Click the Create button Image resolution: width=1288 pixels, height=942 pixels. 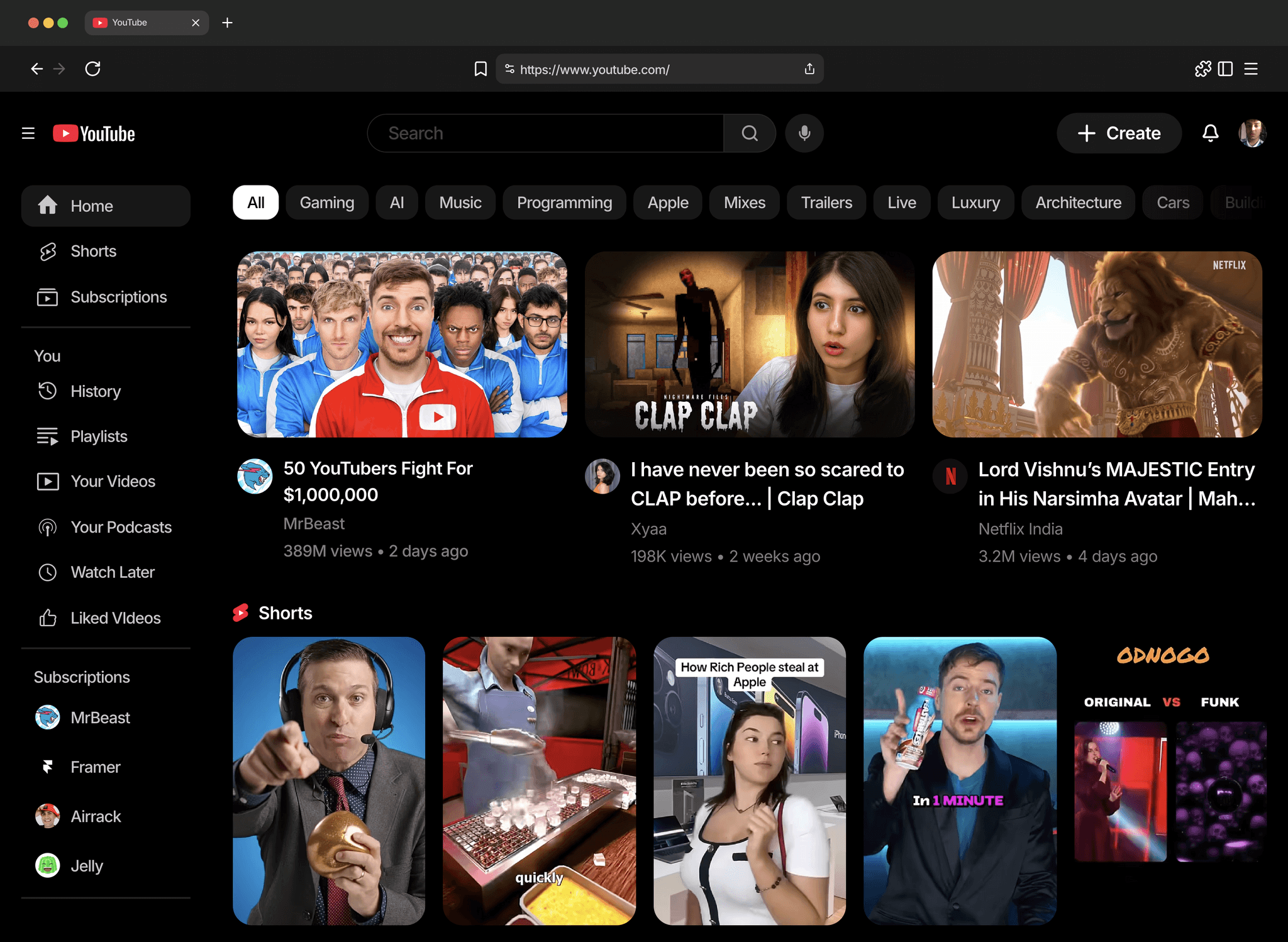[1119, 133]
